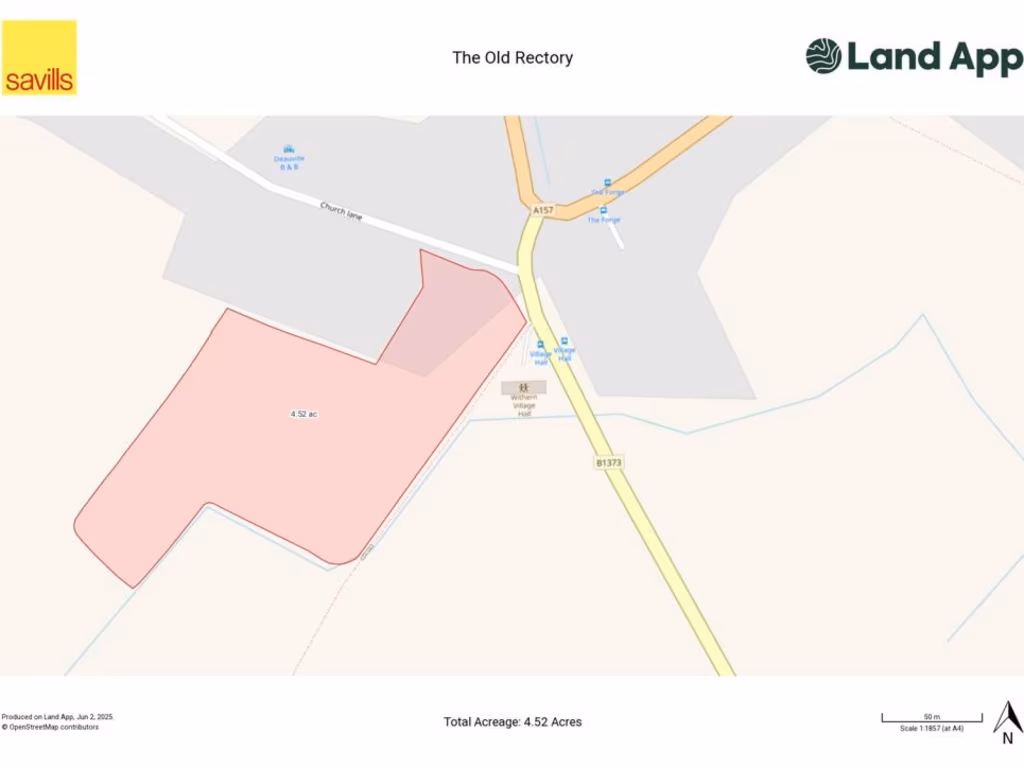
Task: Click the Church lane street label
Action: 341,211
